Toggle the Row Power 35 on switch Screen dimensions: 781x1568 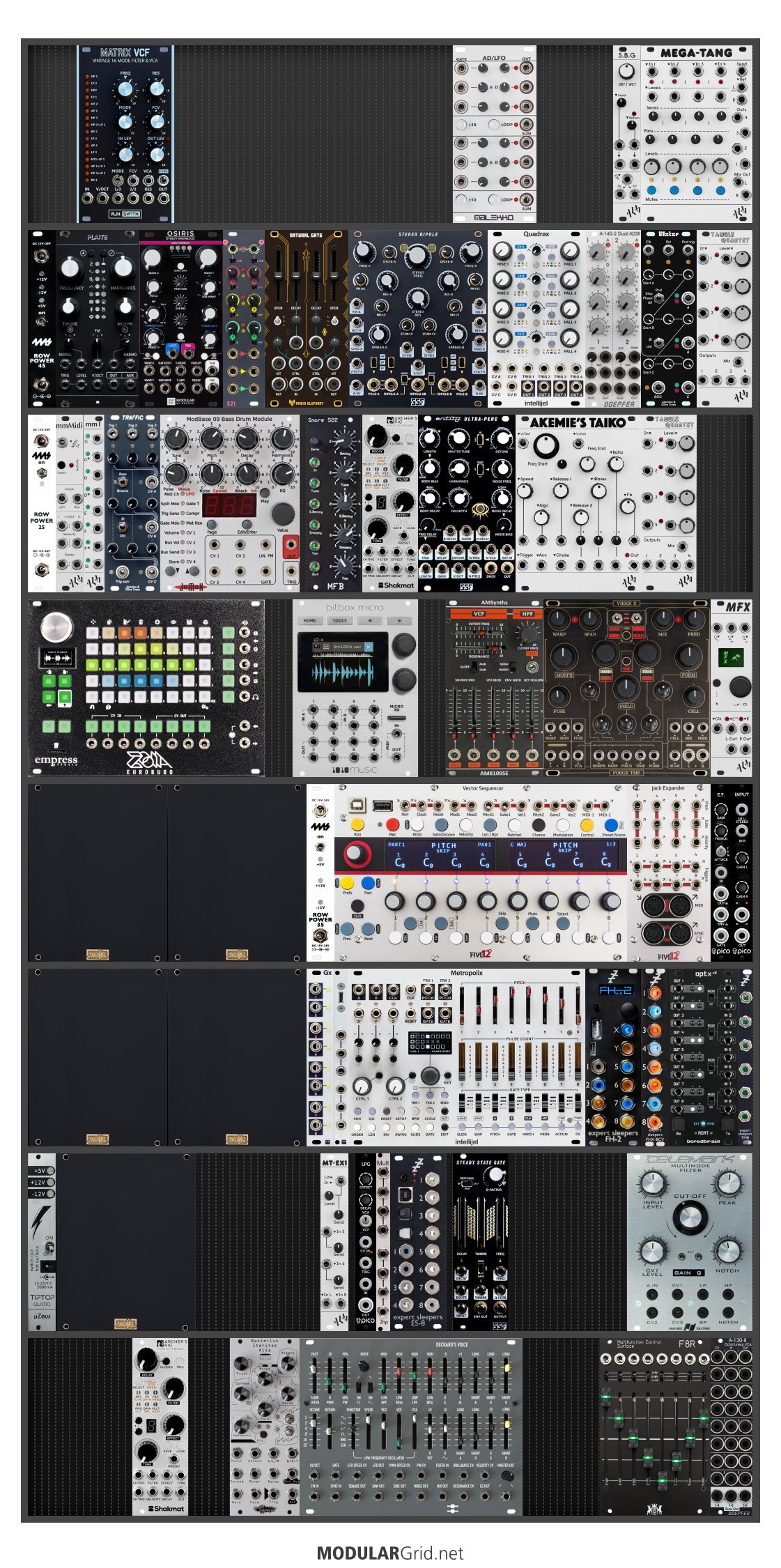point(320,847)
